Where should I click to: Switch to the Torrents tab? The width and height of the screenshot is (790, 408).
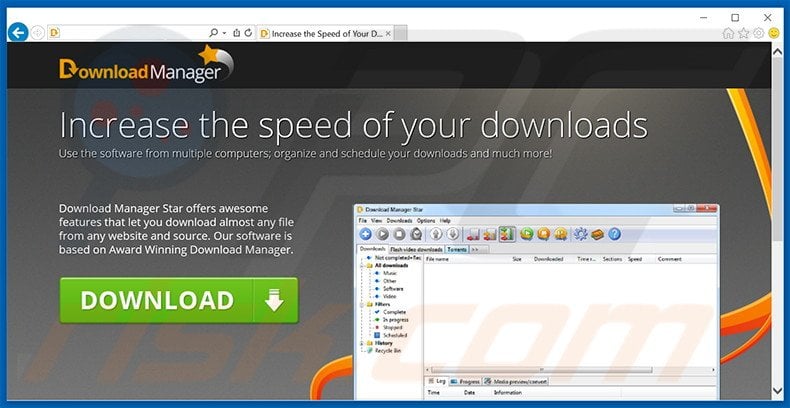coord(456,249)
